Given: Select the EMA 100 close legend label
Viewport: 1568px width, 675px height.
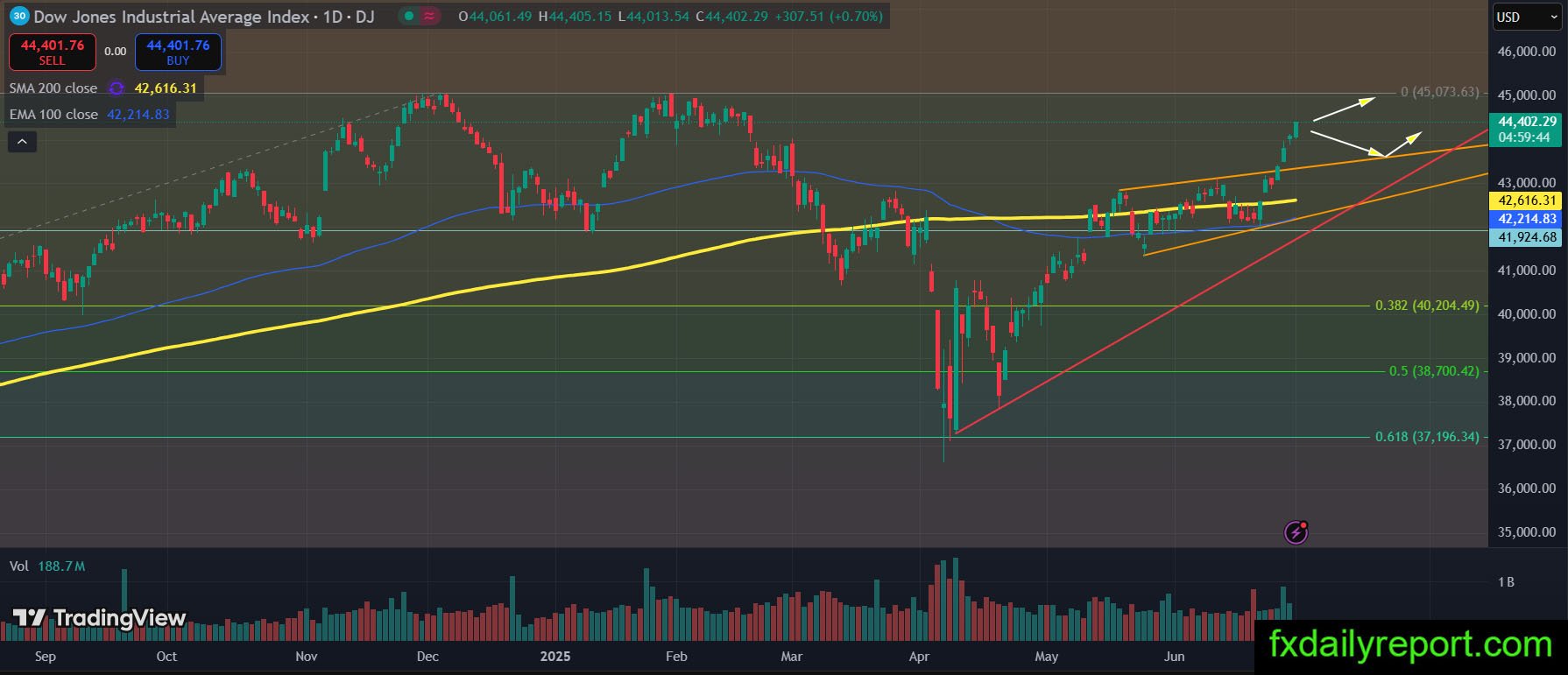Looking at the screenshot, I should pos(53,115).
